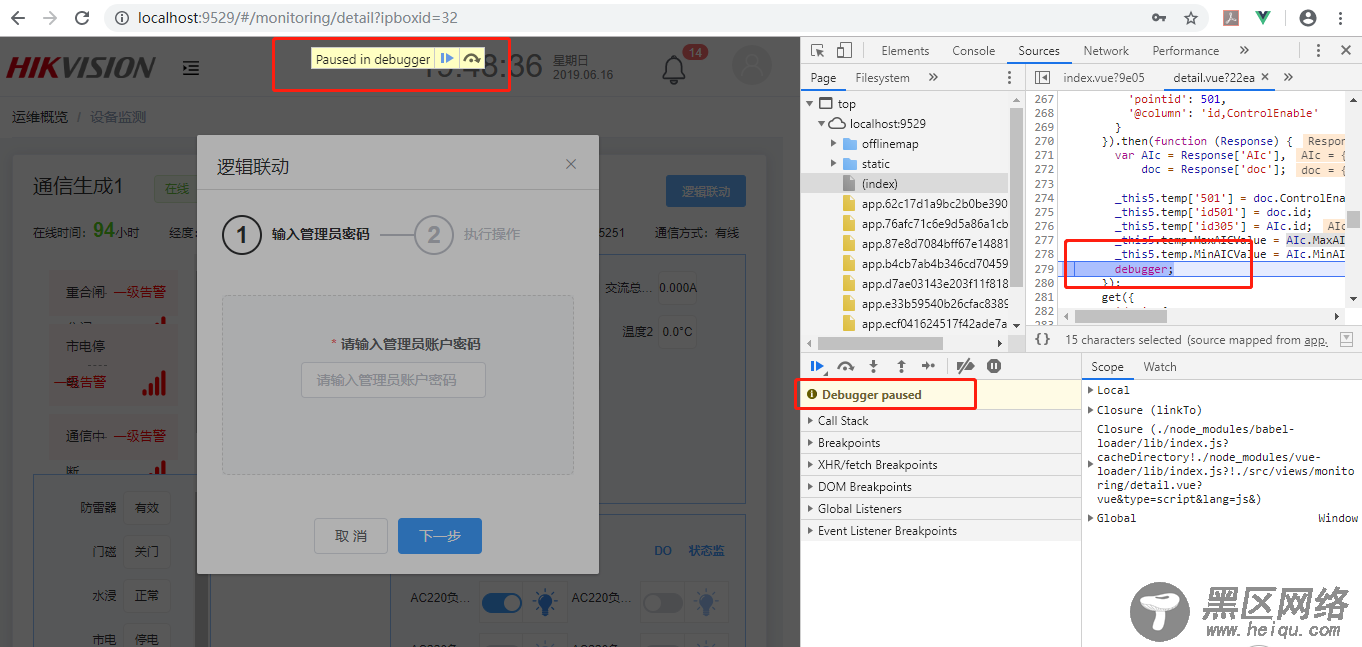Turn on the disabled AC220 switch
Image resolution: width=1362 pixels, height=647 pixels.
663,603
